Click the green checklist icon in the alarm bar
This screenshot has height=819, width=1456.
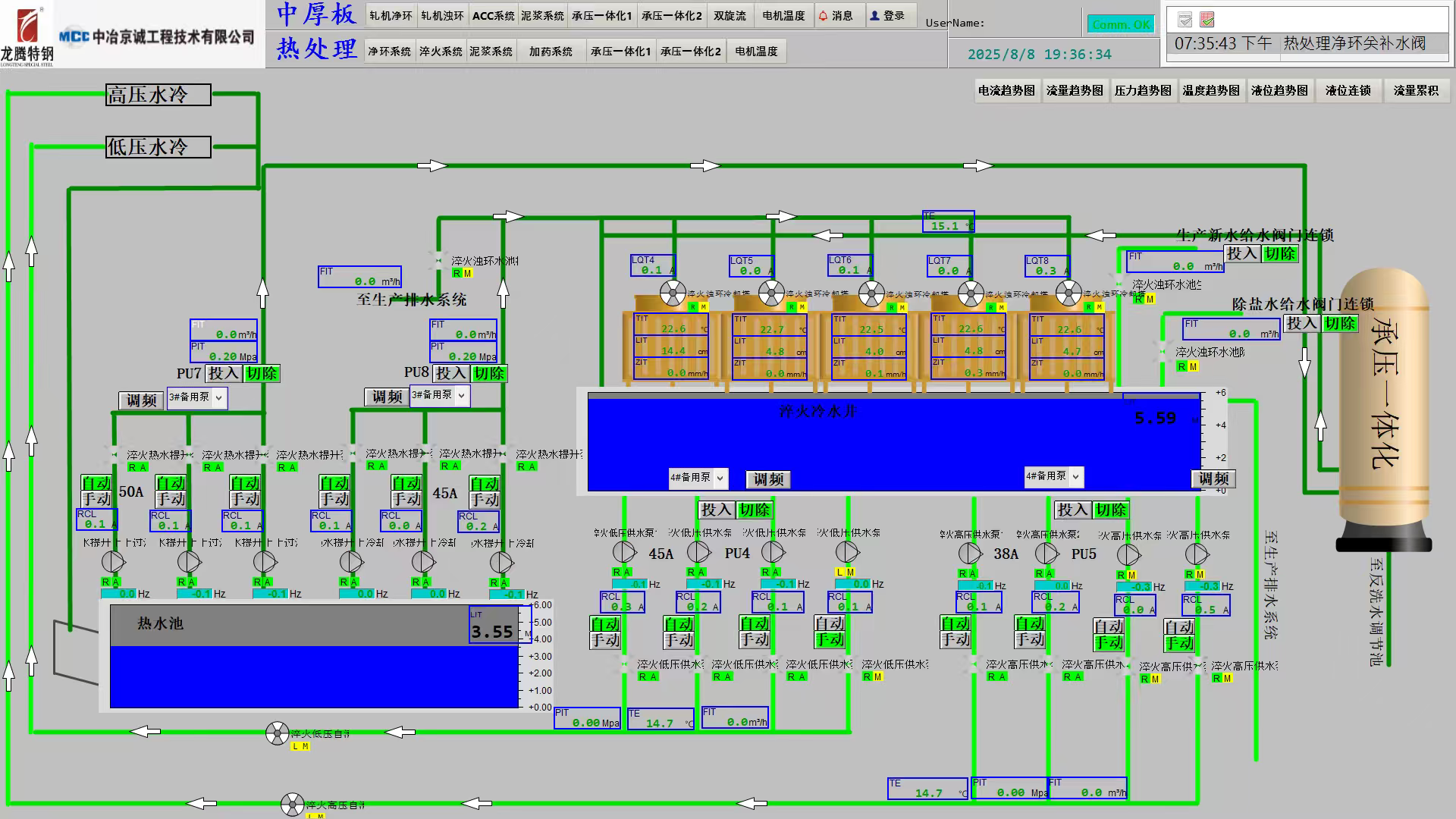coord(1207,19)
